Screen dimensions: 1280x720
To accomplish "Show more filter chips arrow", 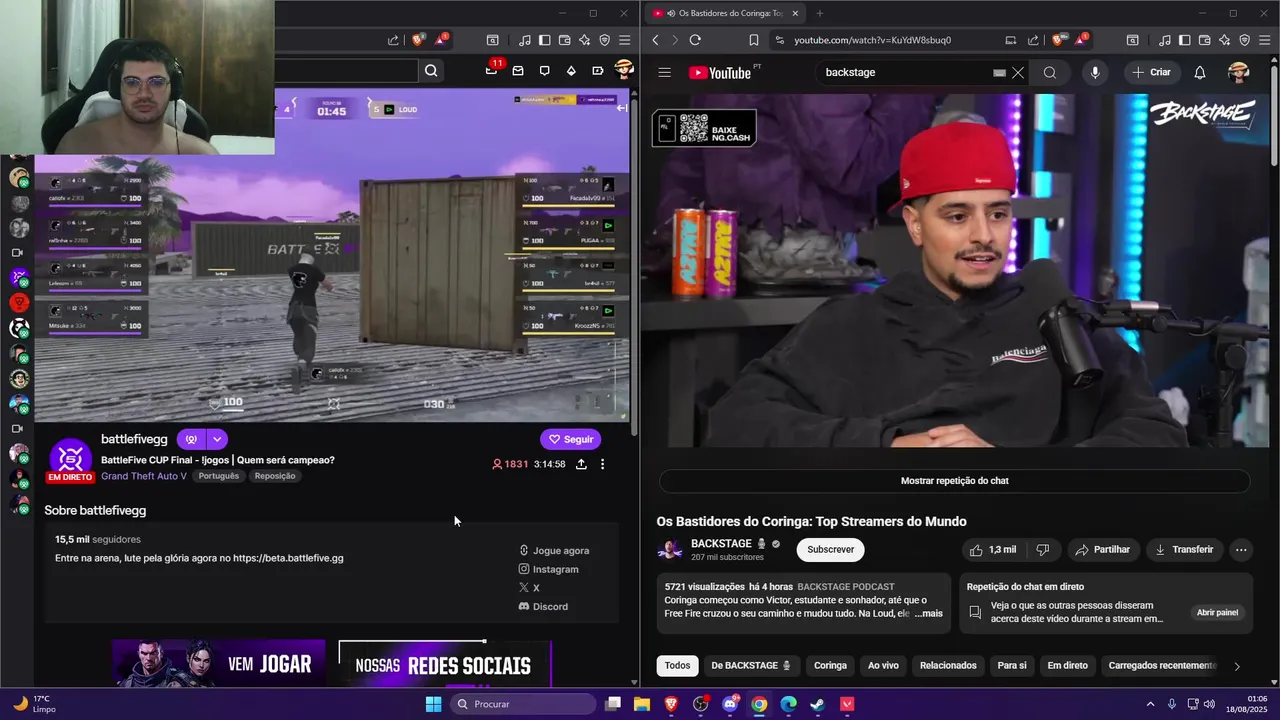I will click(1237, 666).
